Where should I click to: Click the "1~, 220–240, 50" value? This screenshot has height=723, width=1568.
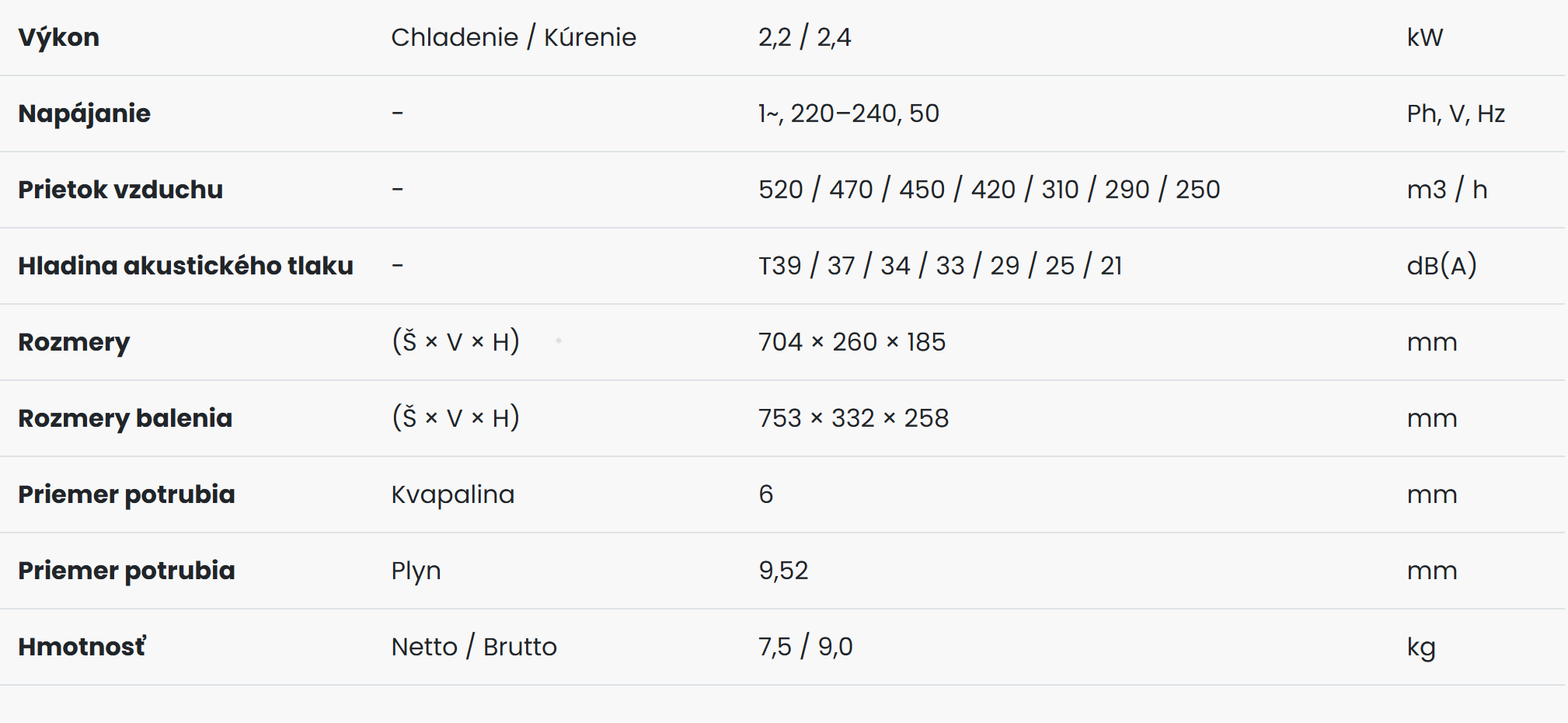click(848, 114)
